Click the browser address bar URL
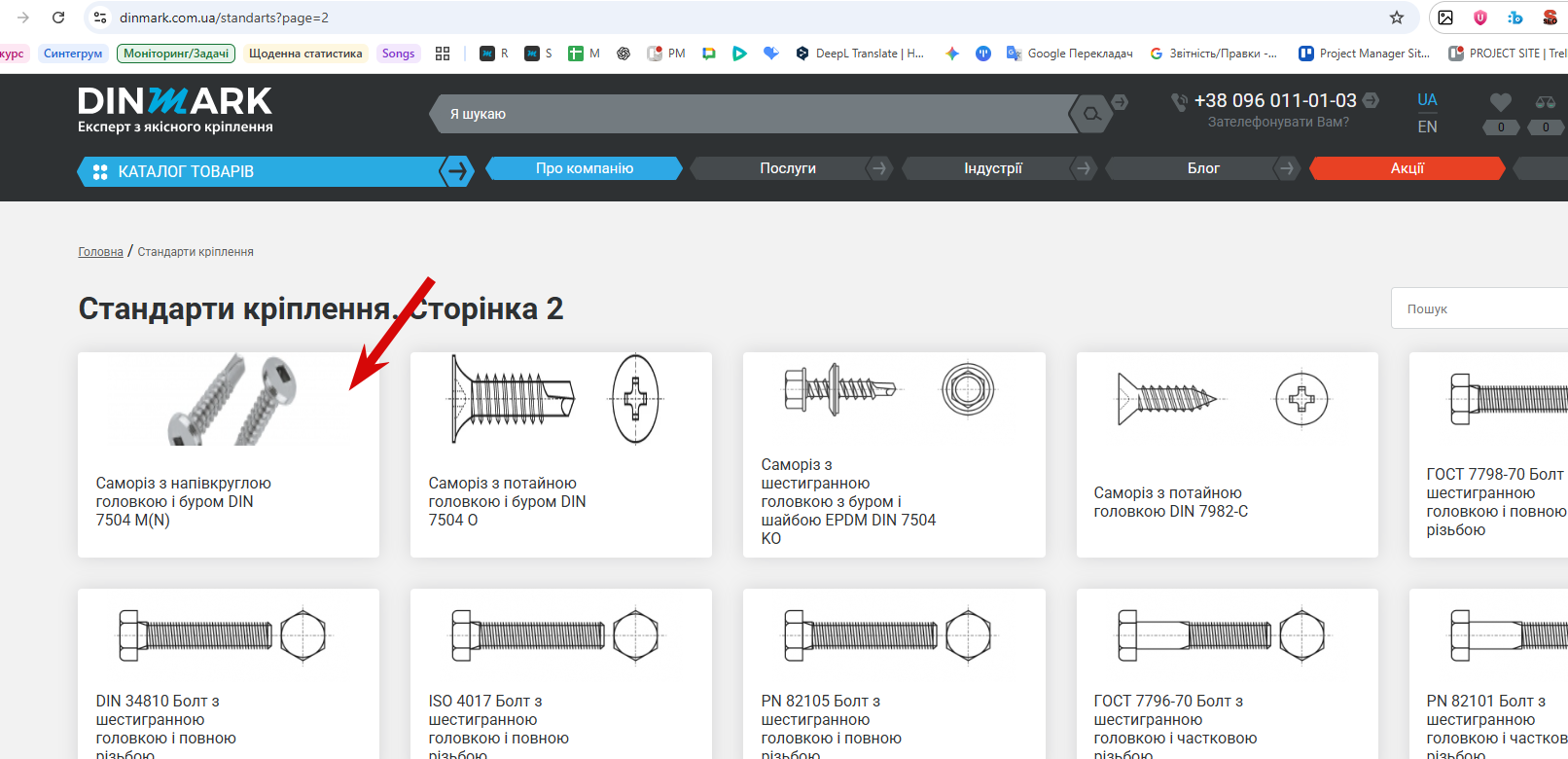The height and width of the screenshot is (759, 1568). pos(224,18)
